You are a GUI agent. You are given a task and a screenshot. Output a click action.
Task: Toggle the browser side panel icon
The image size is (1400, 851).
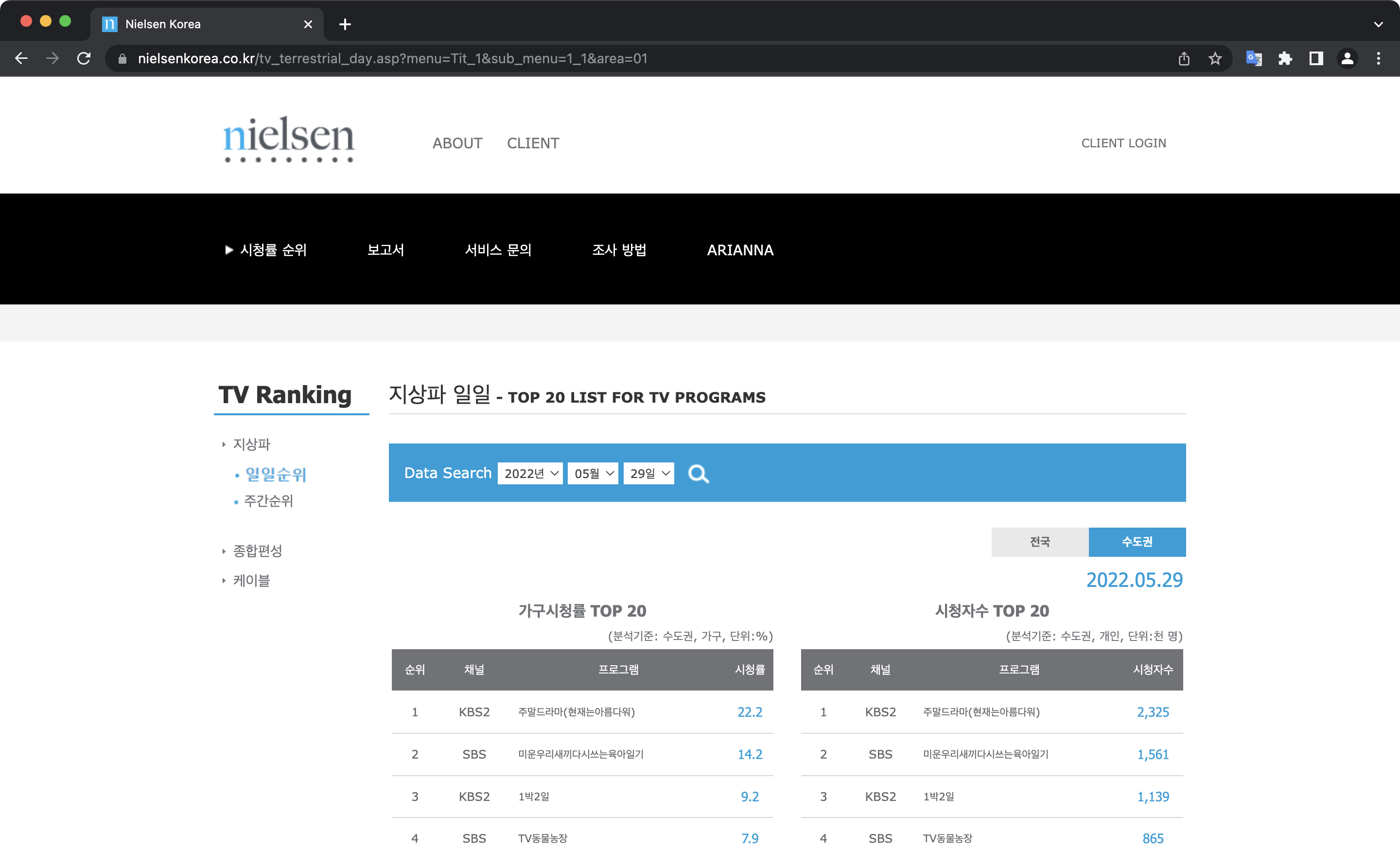pos(1316,58)
